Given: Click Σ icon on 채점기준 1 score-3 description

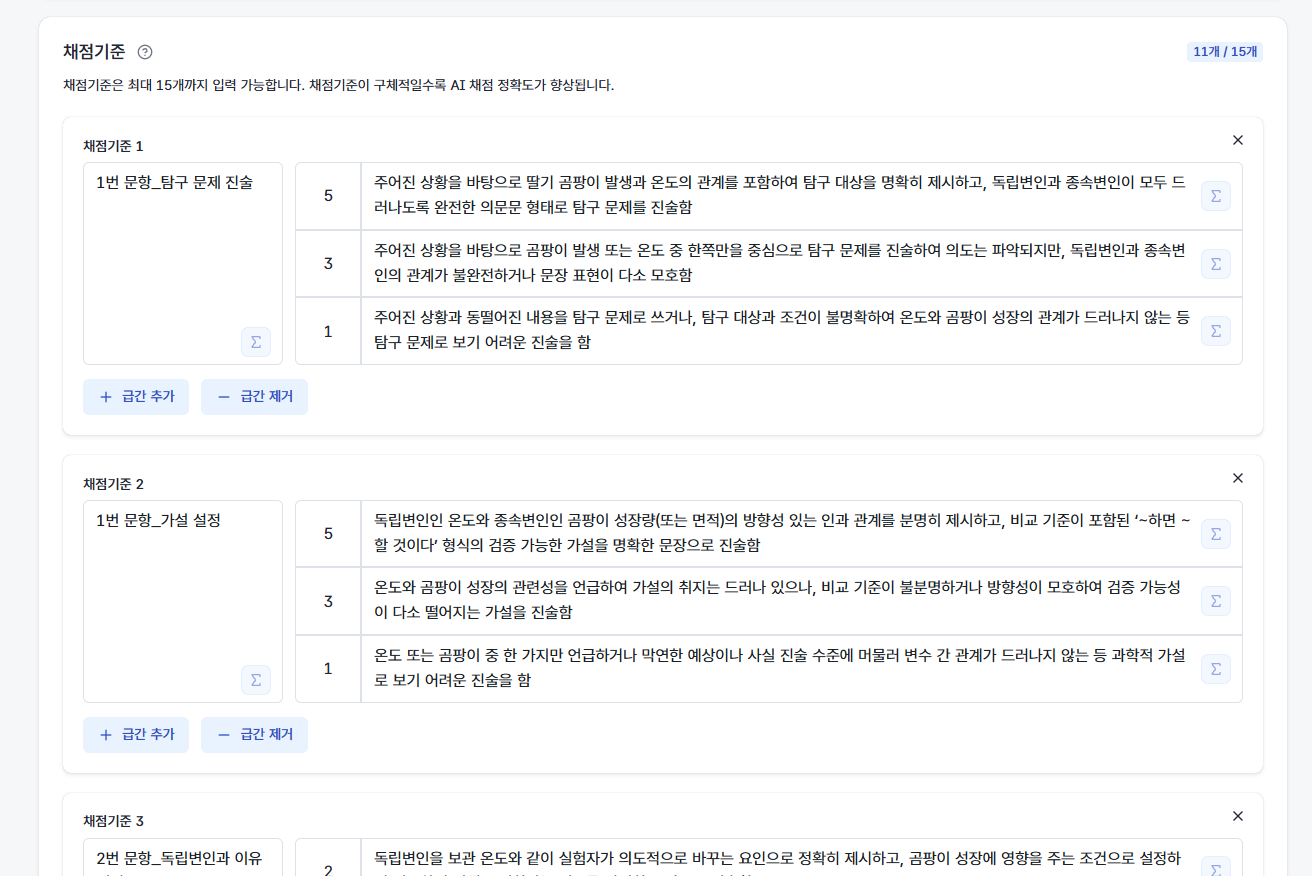Looking at the screenshot, I should 1216,264.
